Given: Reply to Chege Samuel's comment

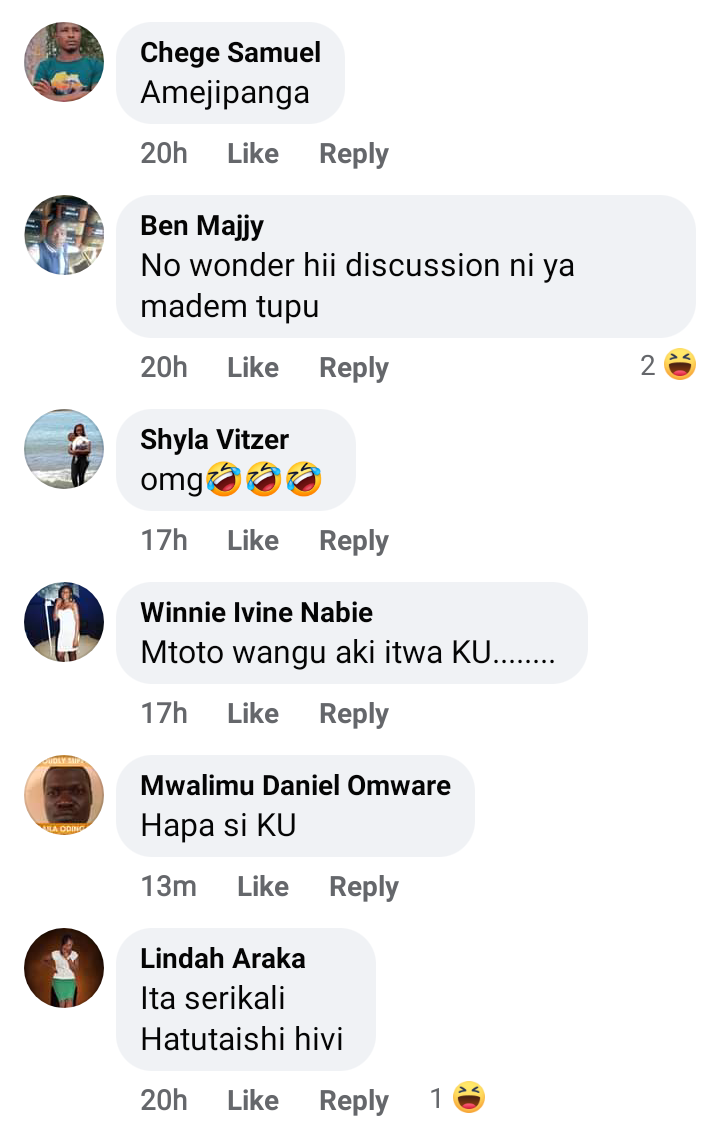Looking at the screenshot, I should pos(354,154).
